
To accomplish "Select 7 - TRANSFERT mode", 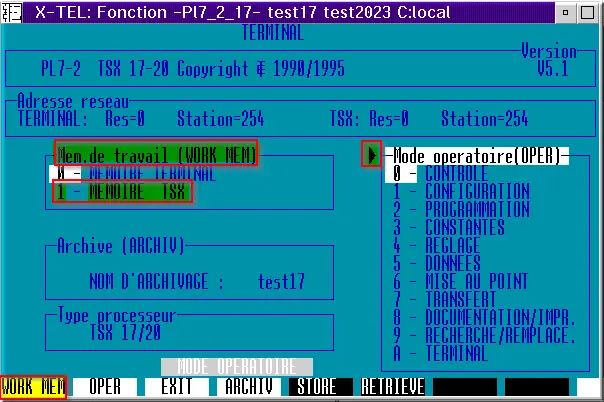I will (445, 300).
